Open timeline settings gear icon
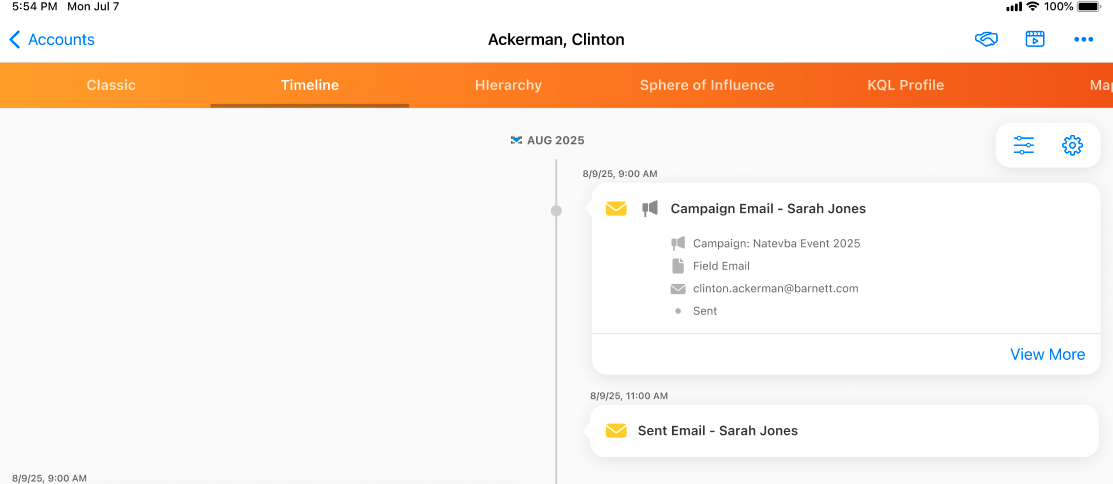1113x484 pixels. (1072, 145)
